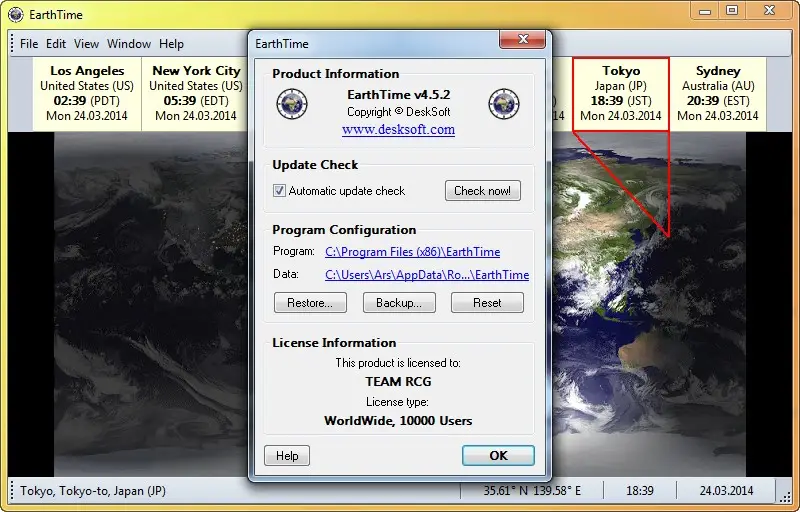Click the Check now! button
The height and width of the screenshot is (512, 800).
482,191
